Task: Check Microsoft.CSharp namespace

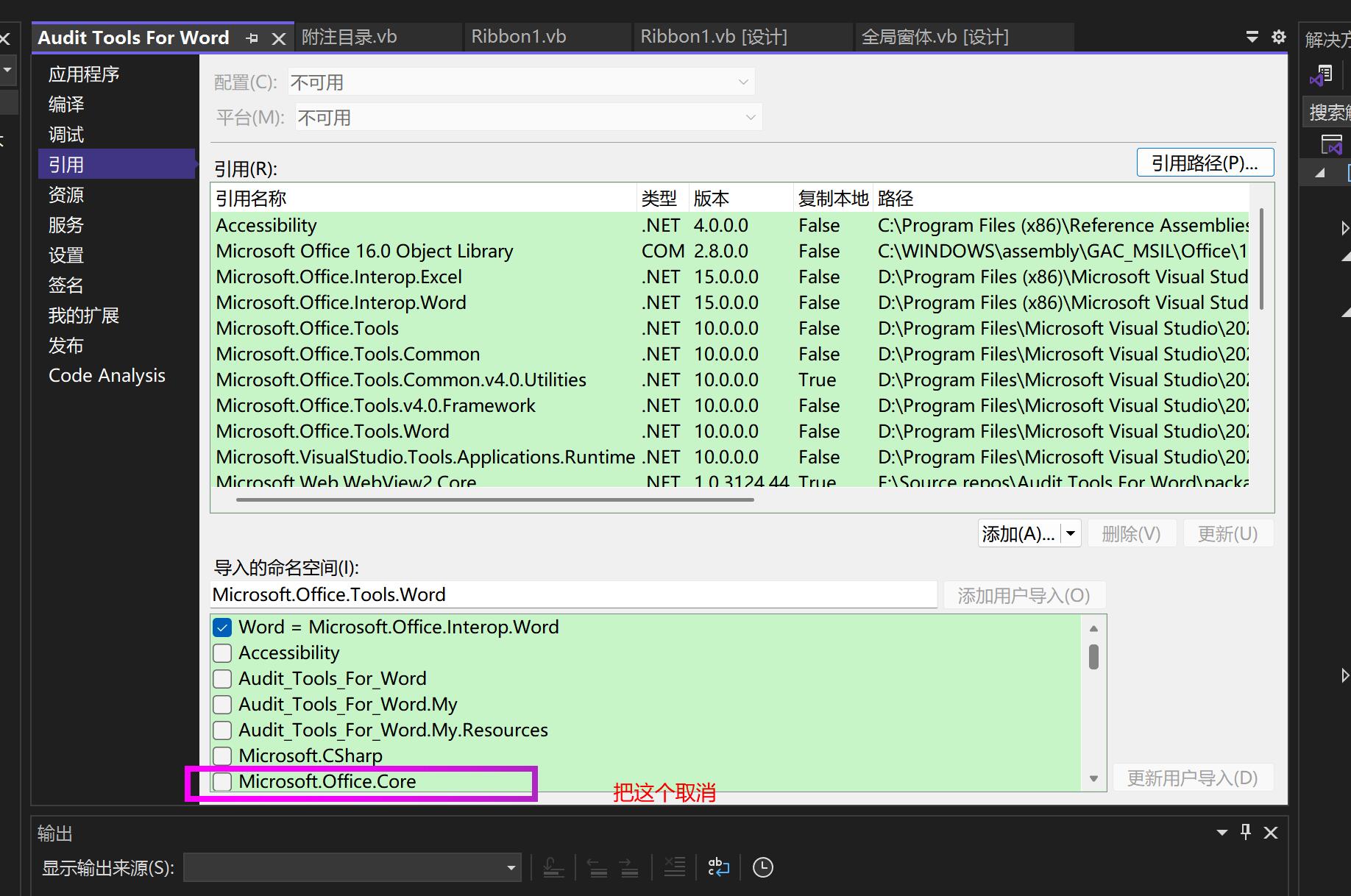Action: pyautogui.click(x=222, y=756)
